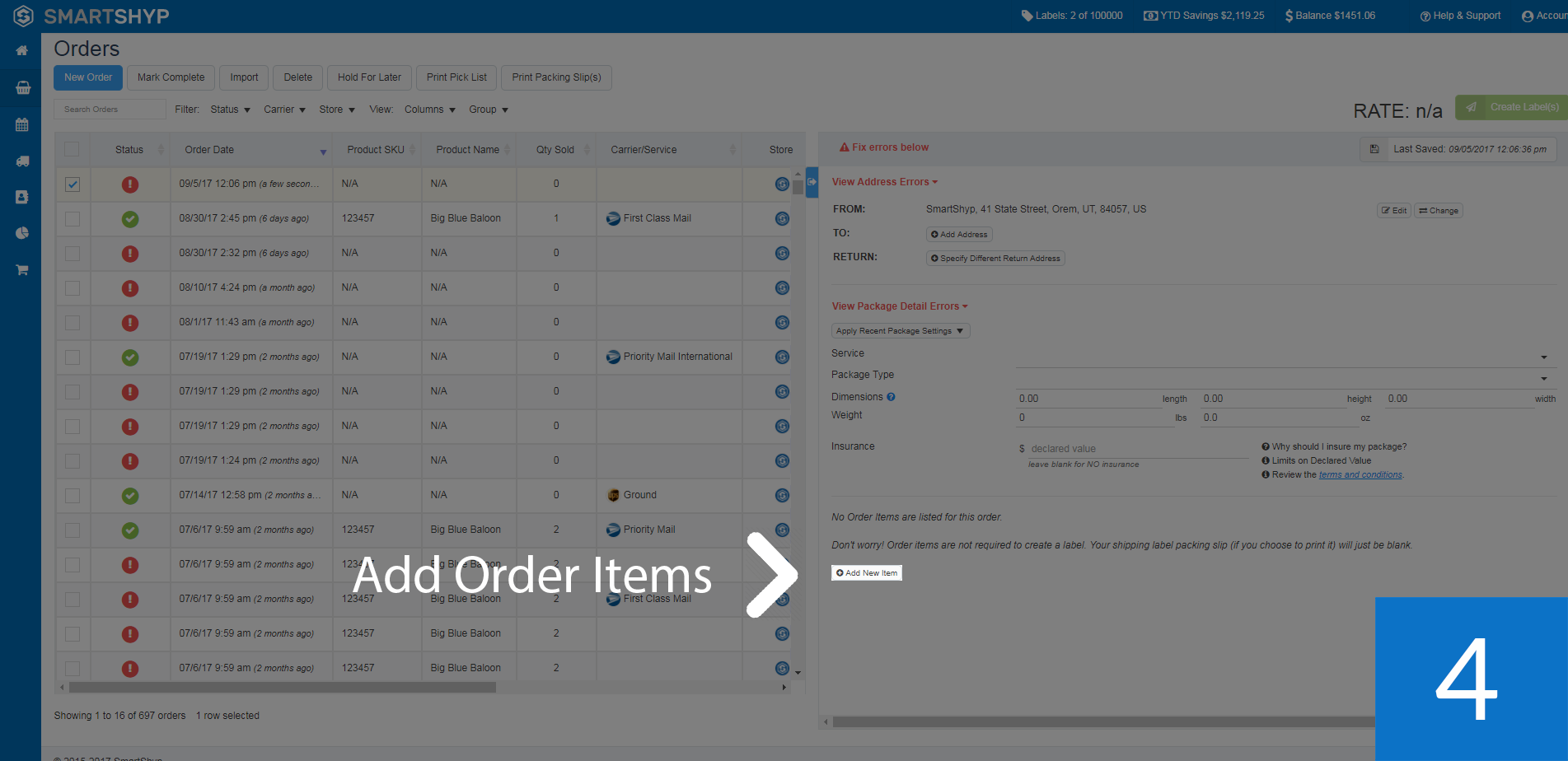Open the orders basket sidebar icon
The height and width of the screenshot is (761, 1568).
point(22,87)
